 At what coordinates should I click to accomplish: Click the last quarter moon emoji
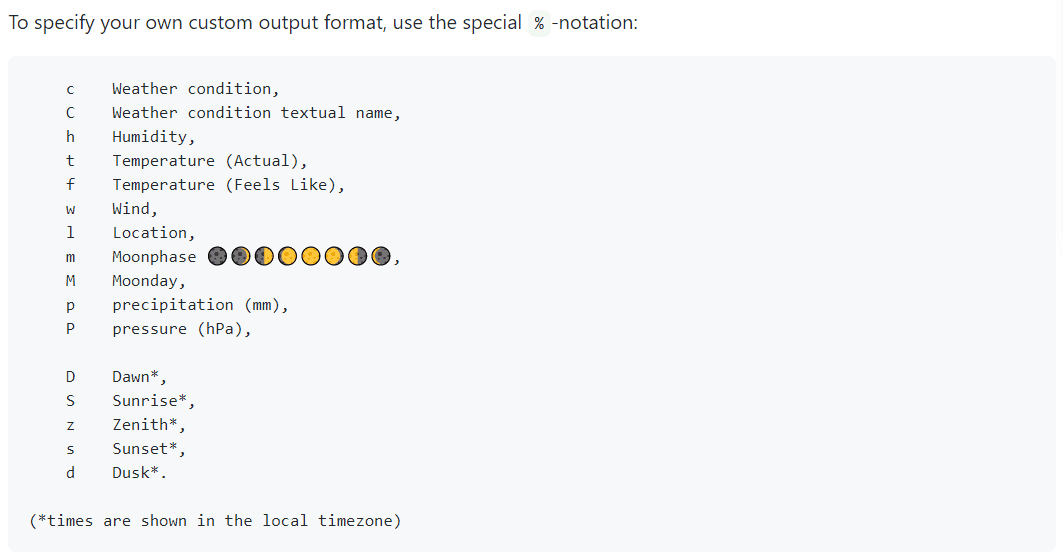click(x=357, y=257)
